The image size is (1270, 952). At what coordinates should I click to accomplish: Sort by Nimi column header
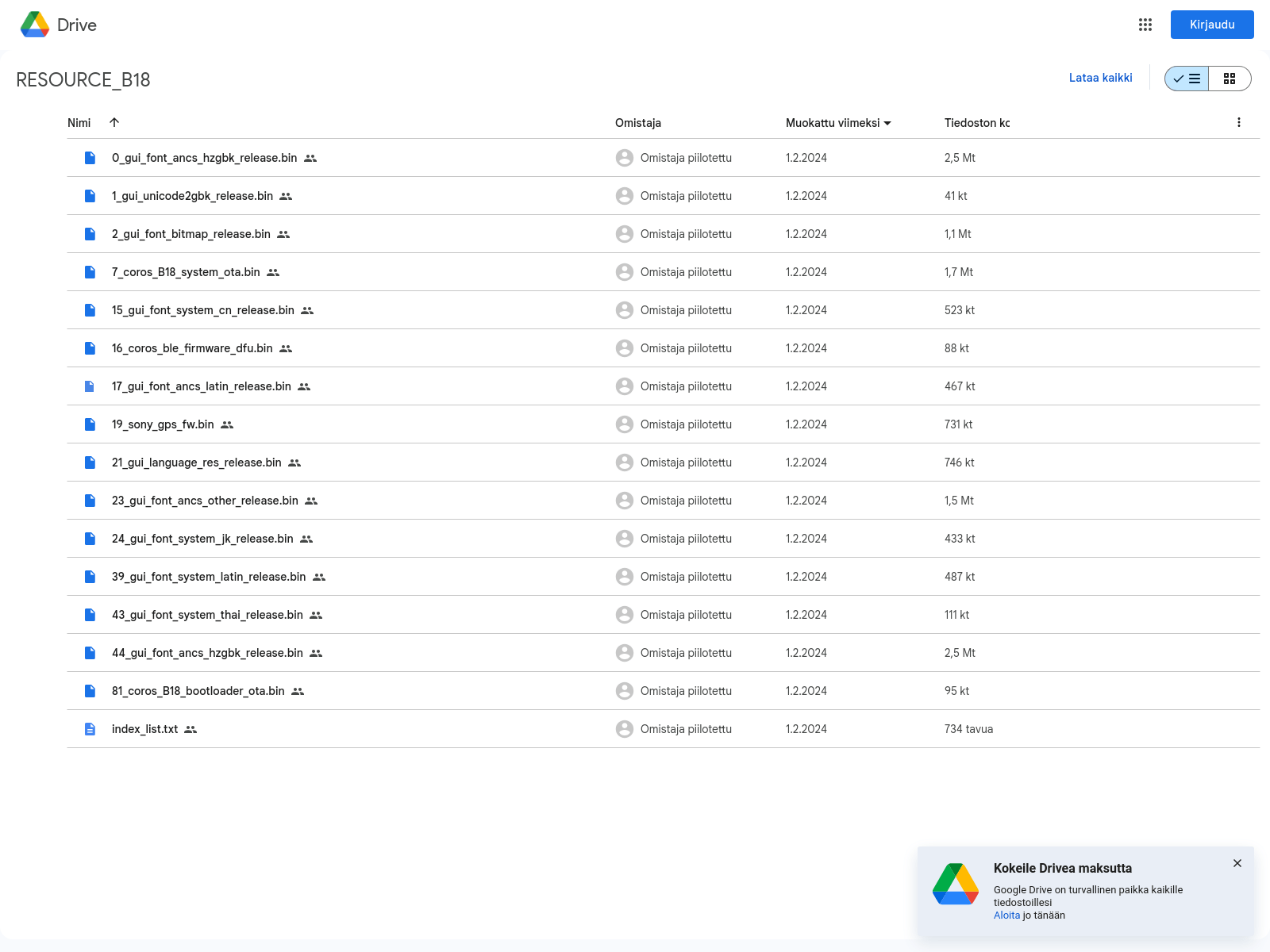coord(79,123)
